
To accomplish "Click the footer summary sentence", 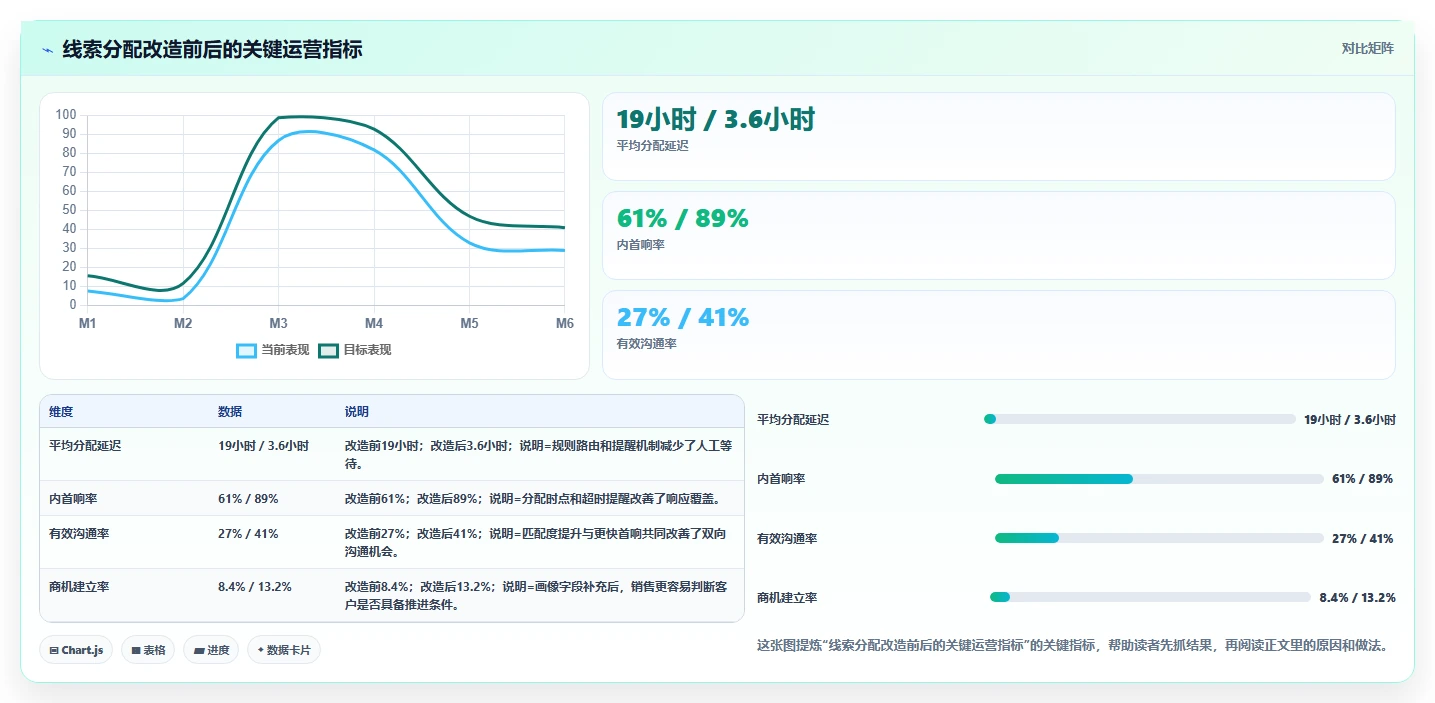I will pos(1072,645).
